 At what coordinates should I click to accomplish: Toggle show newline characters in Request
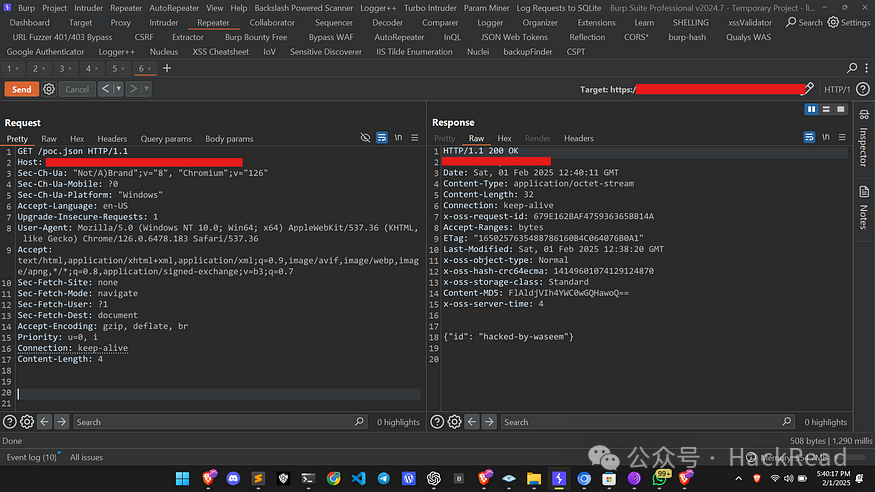click(x=398, y=137)
